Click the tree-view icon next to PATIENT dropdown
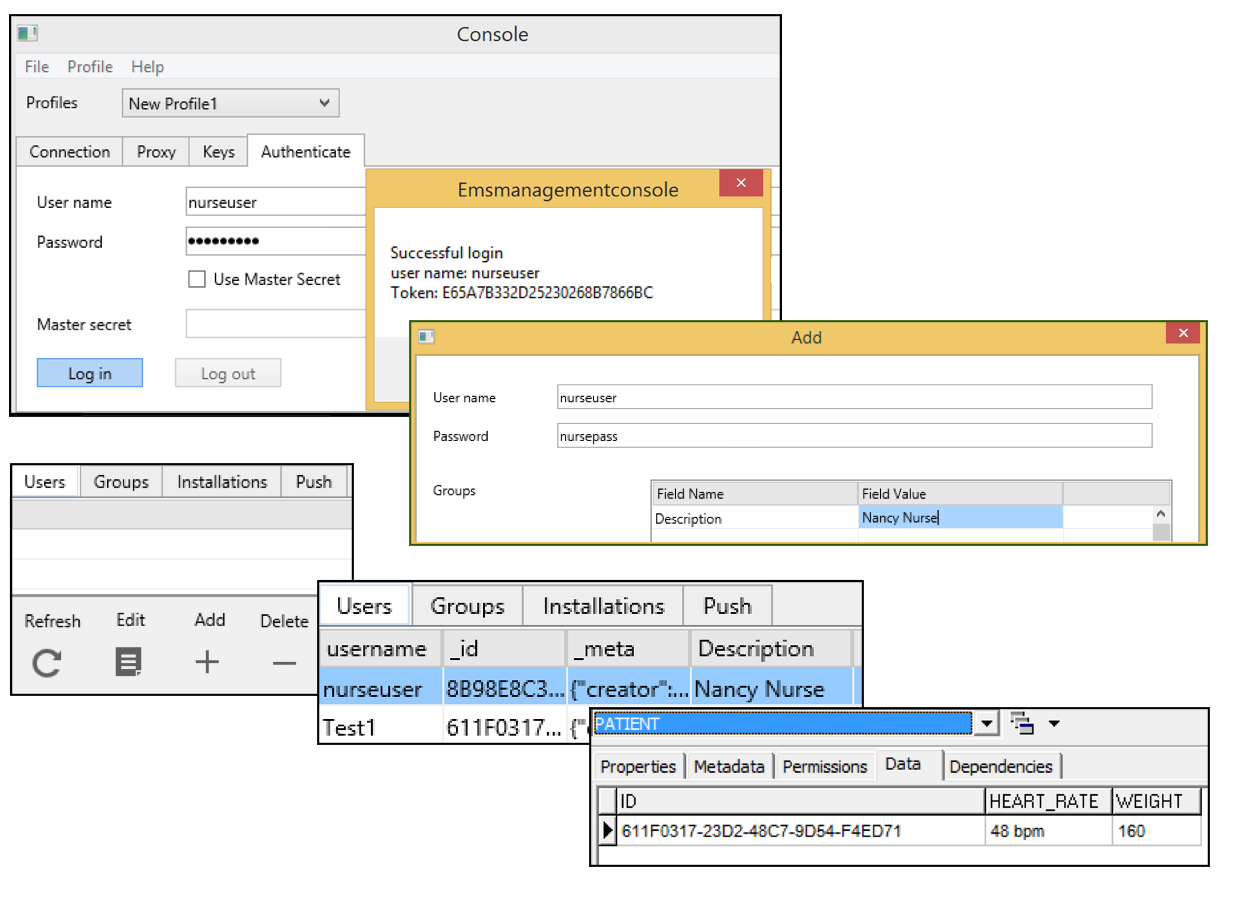Viewport: 1251px width, 901px height. click(1021, 724)
